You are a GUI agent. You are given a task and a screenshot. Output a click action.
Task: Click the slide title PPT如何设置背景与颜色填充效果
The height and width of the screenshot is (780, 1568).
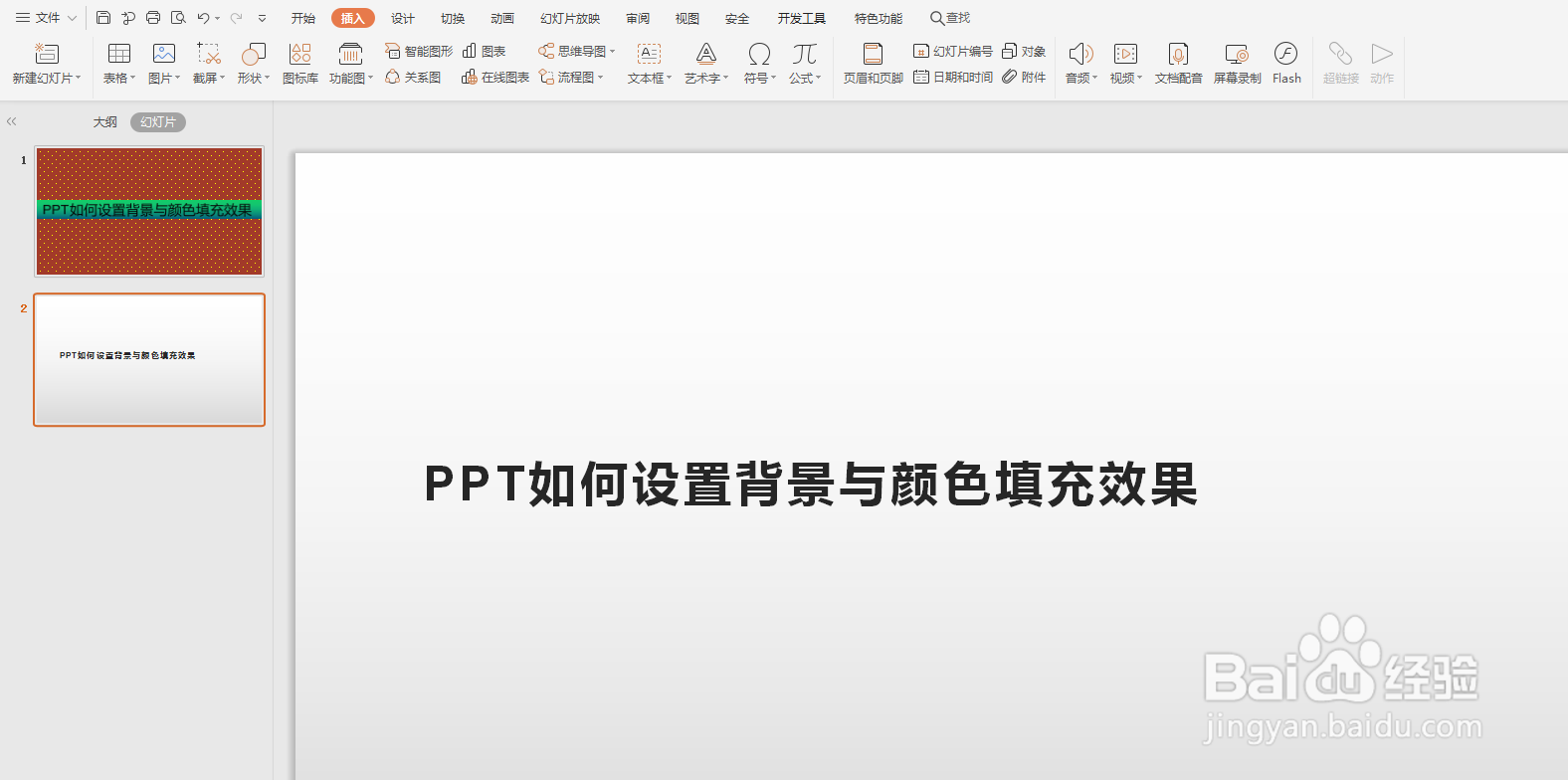[811, 485]
